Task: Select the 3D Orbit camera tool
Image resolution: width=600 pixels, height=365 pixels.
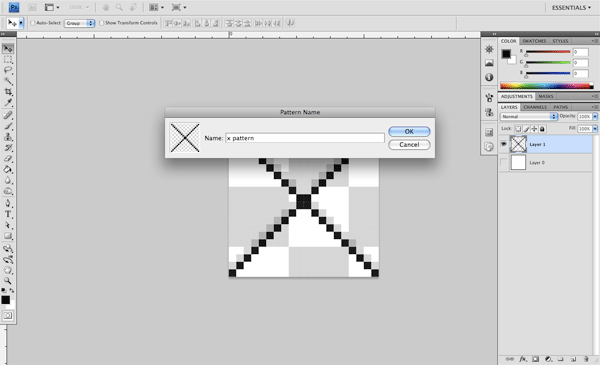Action: tap(8, 260)
